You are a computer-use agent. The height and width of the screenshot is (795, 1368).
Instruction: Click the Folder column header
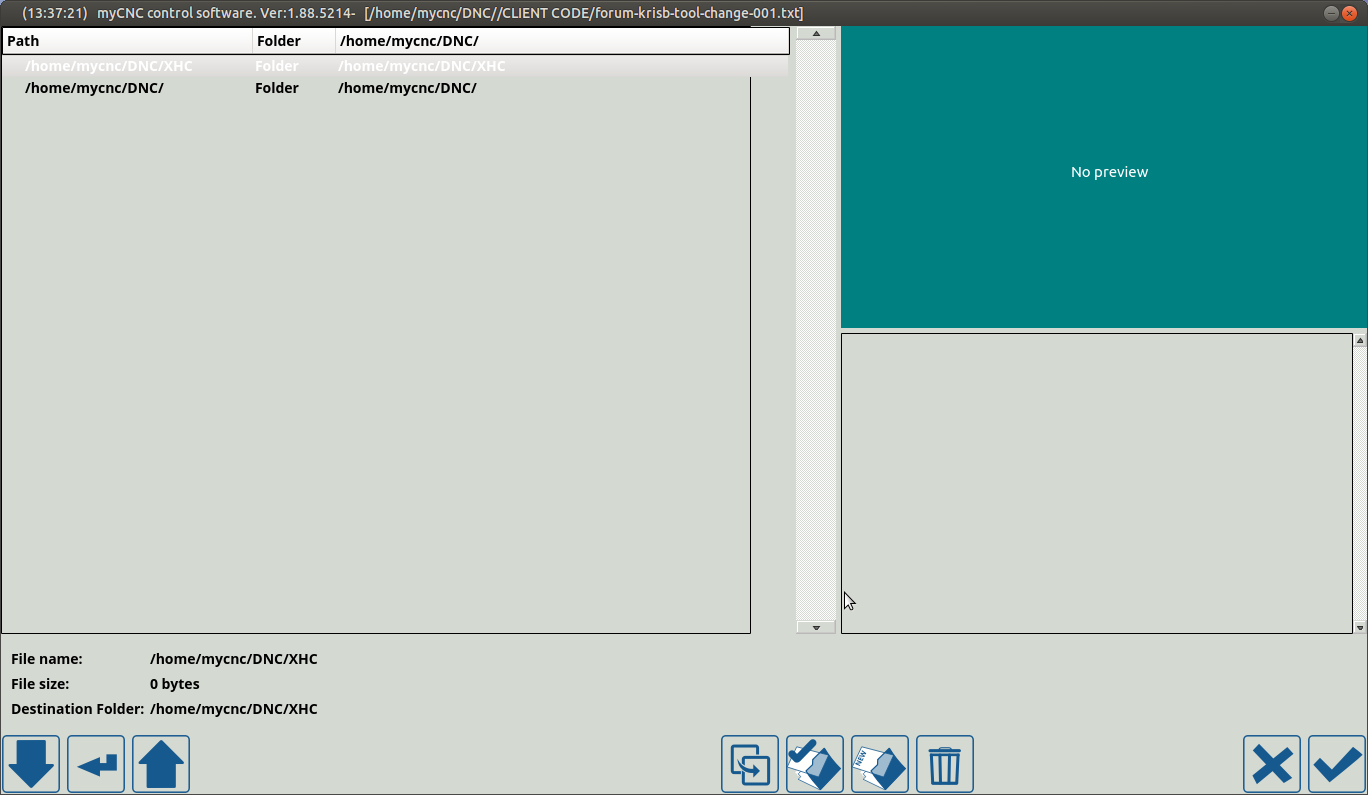293,41
